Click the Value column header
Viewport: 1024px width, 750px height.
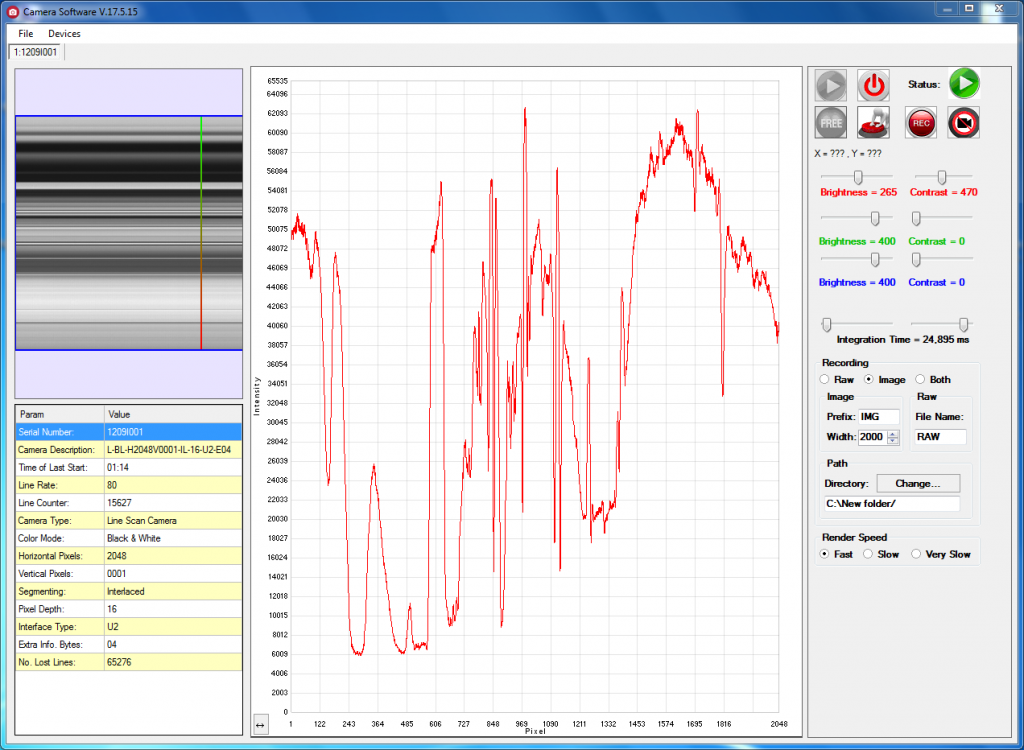pos(173,414)
